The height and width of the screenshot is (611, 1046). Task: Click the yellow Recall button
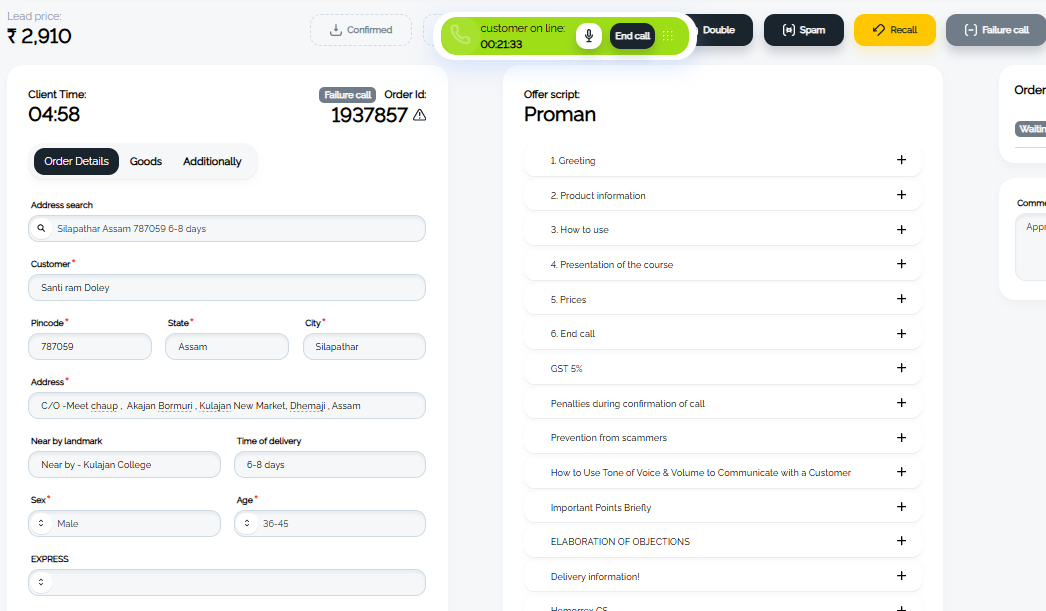click(895, 30)
